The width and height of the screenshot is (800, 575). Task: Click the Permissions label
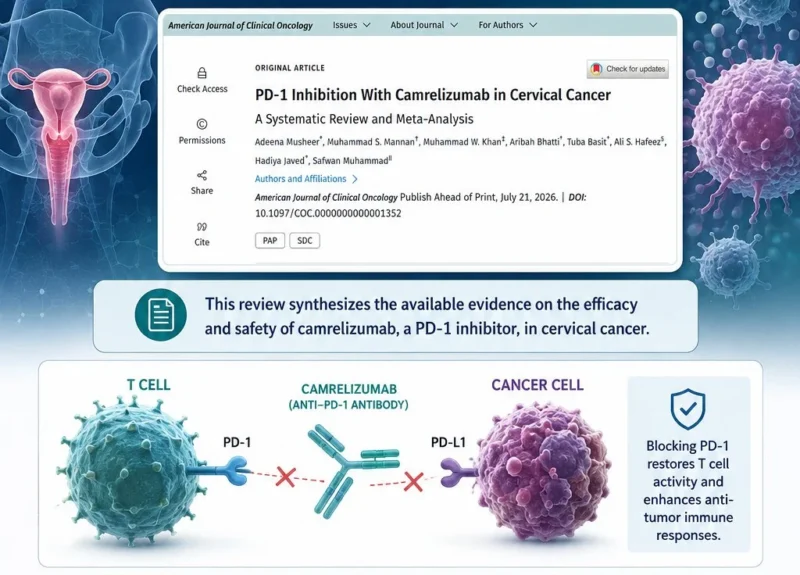202,140
